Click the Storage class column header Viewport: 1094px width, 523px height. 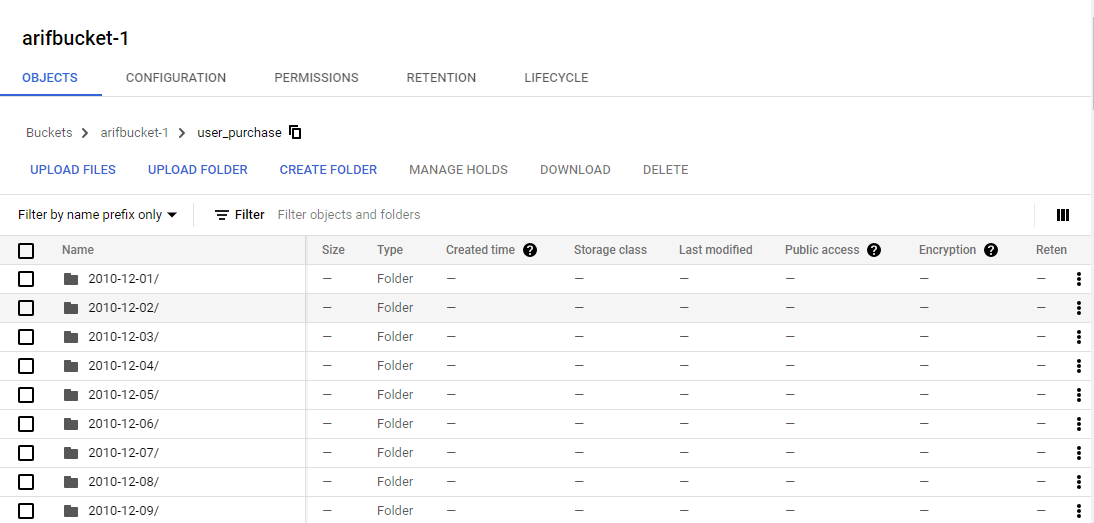(610, 250)
